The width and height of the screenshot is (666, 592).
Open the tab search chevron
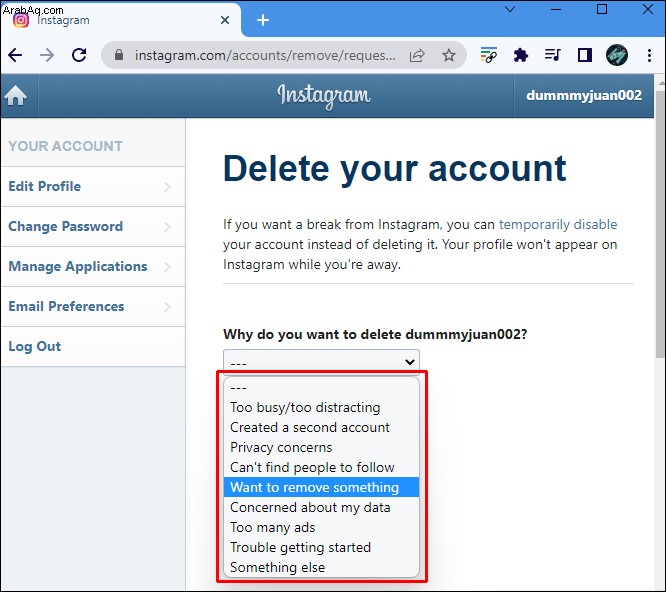coord(510,9)
